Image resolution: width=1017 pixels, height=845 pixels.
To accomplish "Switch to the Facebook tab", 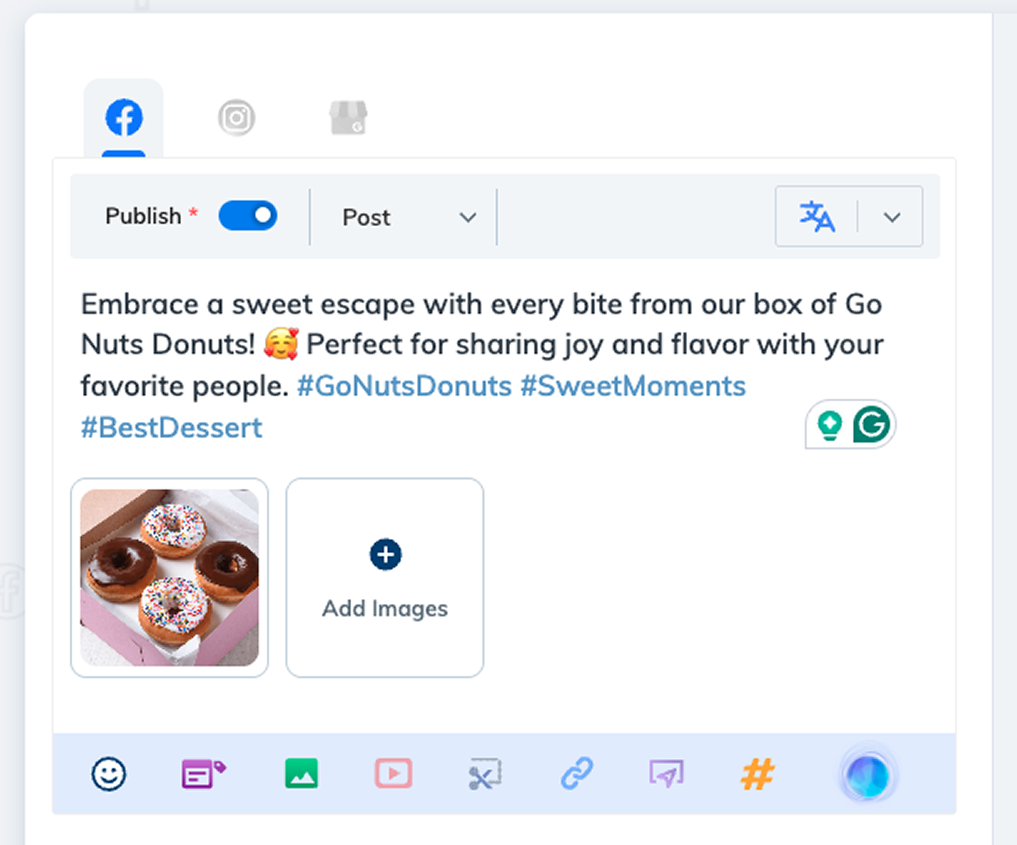I will (x=124, y=119).
